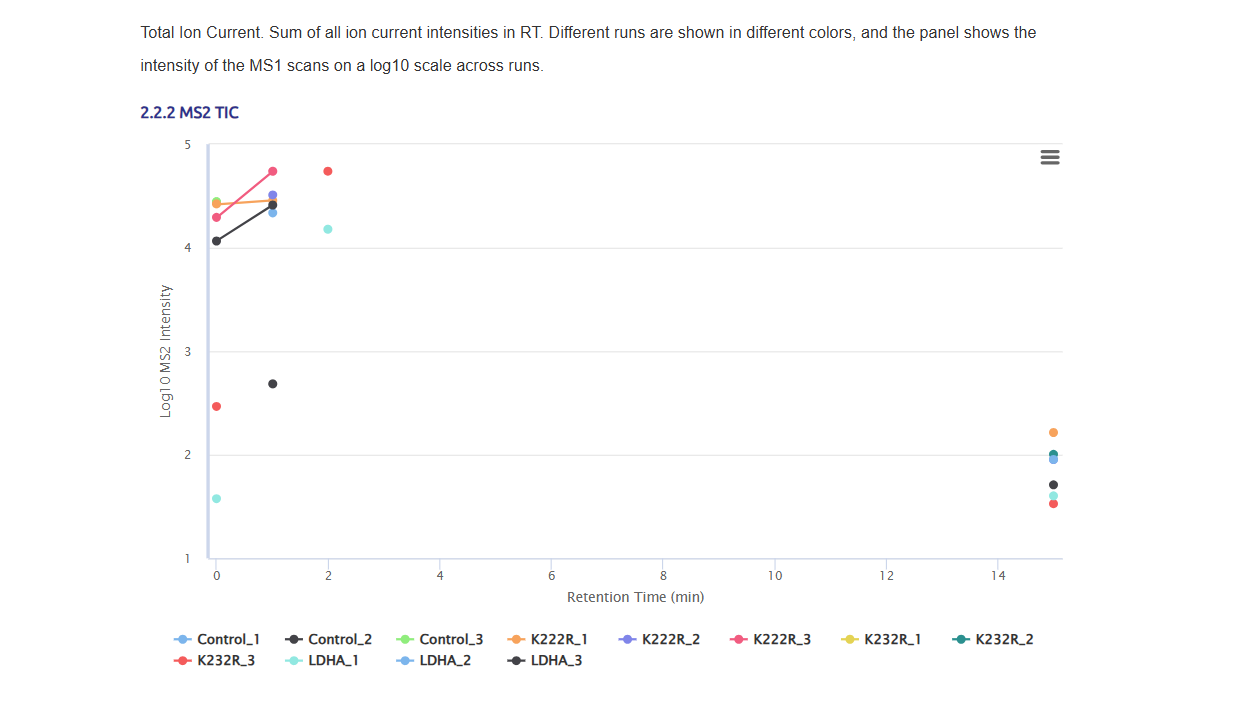Click the lowest cyan point at 0 minutes
Image resolution: width=1234 pixels, height=714 pixels.
pos(216,498)
